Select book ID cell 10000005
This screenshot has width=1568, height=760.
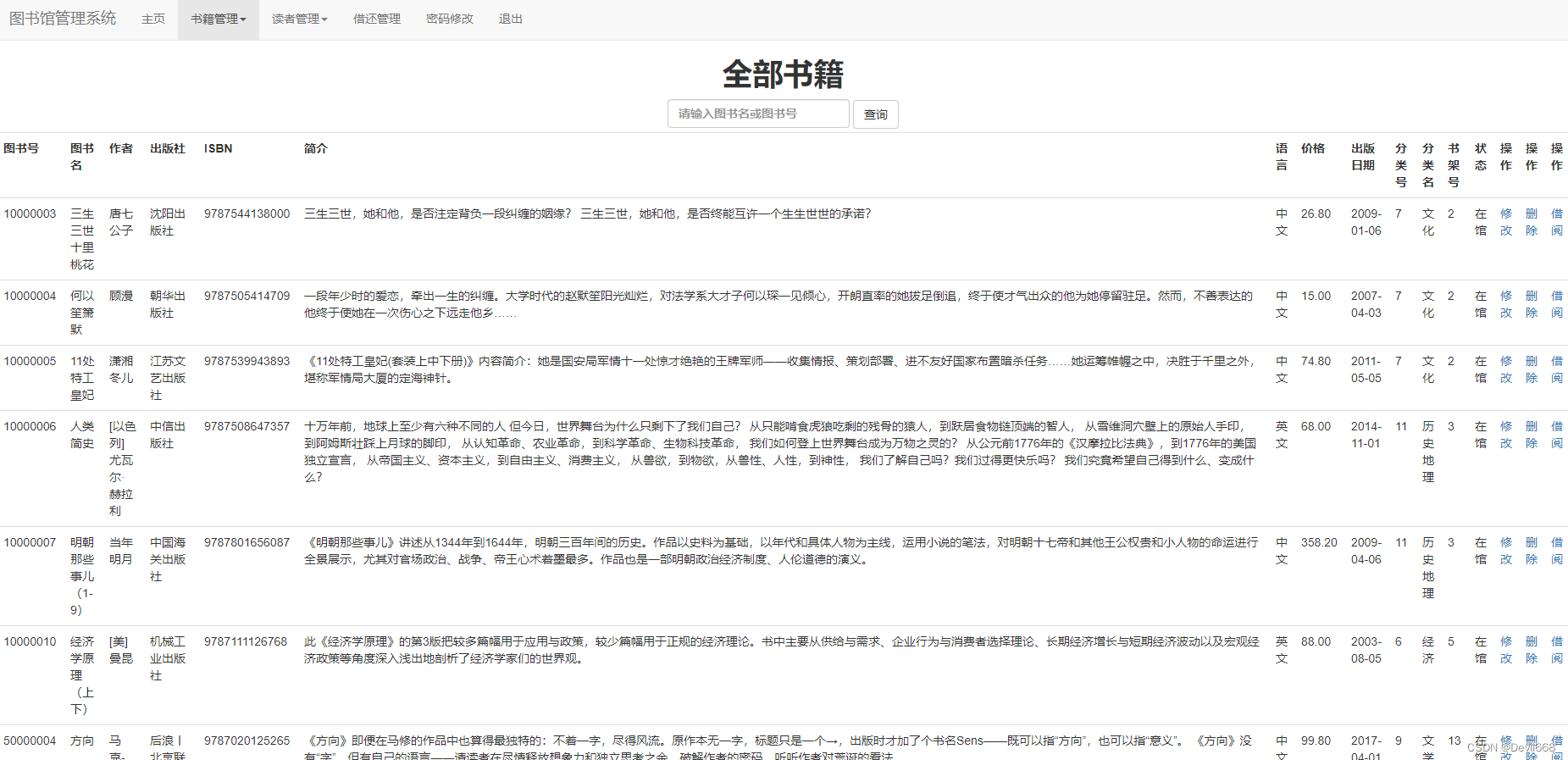[x=30, y=361]
